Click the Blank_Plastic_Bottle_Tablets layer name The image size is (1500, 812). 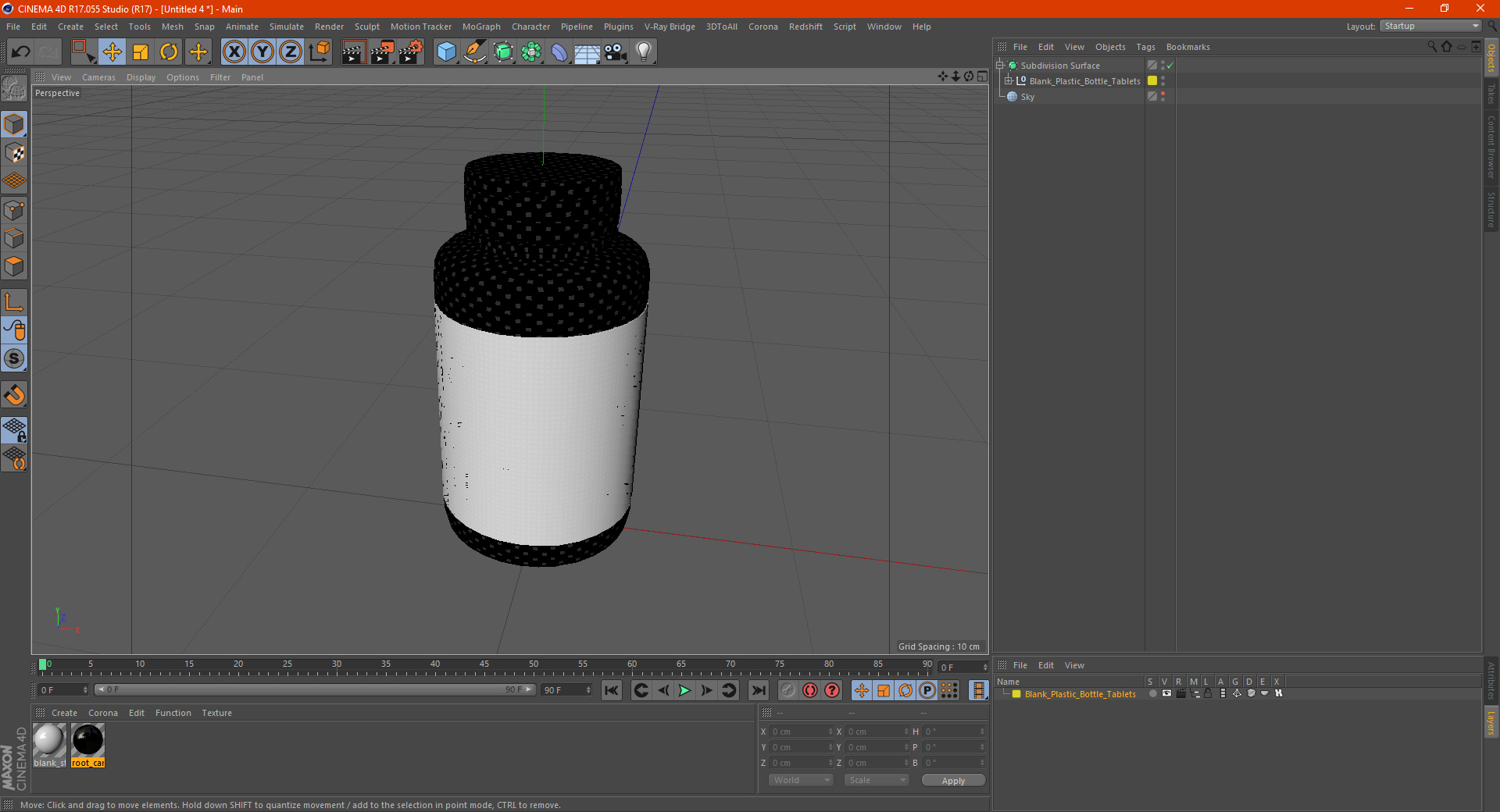tap(1080, 694)
